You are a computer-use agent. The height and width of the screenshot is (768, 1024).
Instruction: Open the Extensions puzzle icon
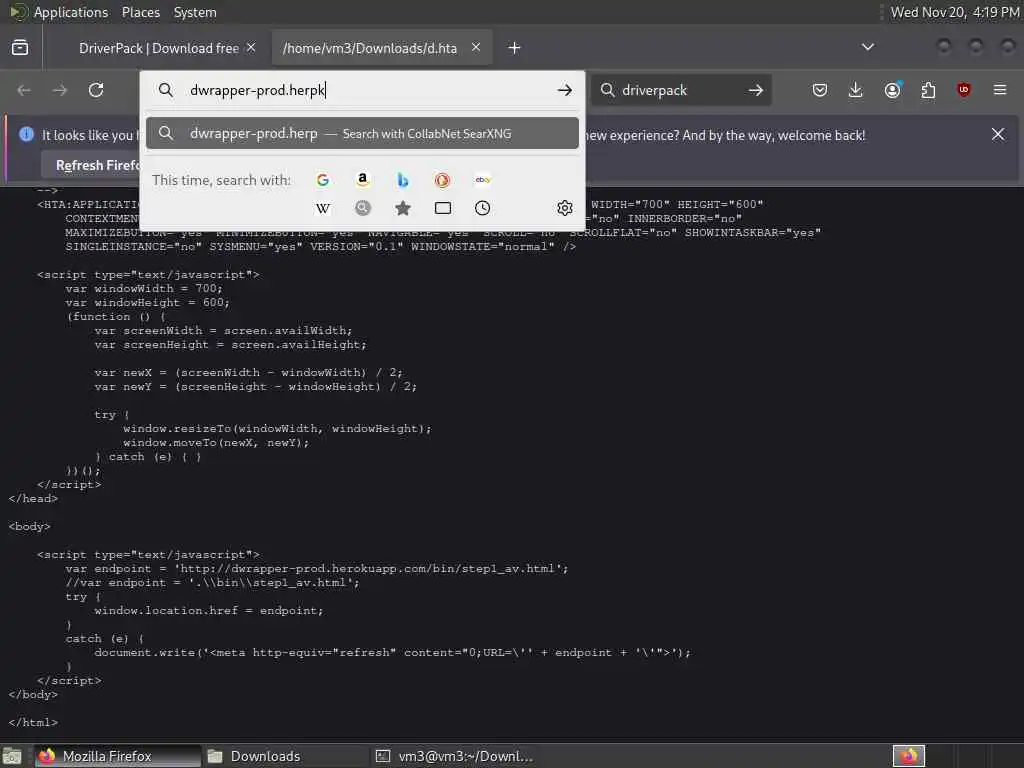(x=928, y=90)
